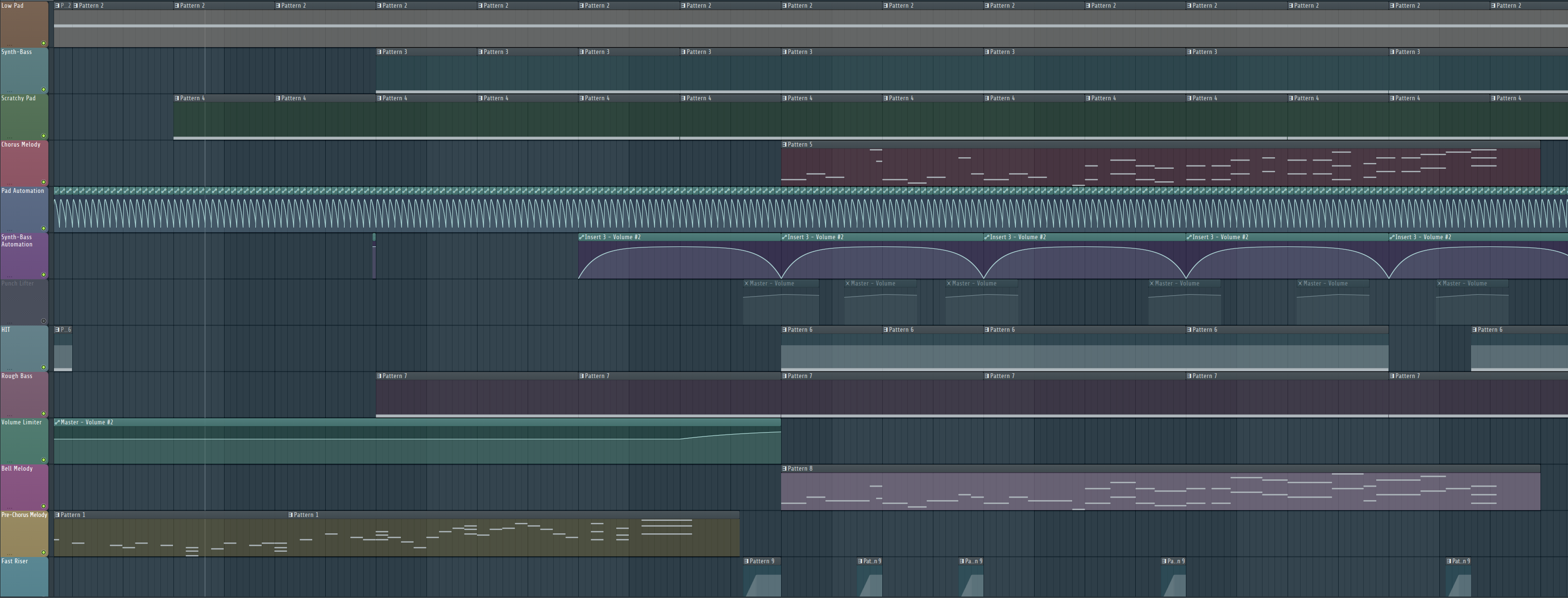This screenshot has width=1568, height=598.
Task: Mute the Low Pad track
Action: [x=43, y=43]
